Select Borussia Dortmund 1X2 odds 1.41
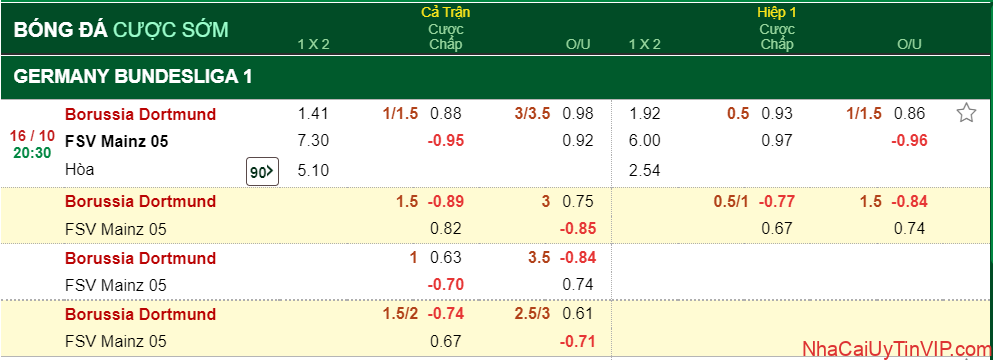Viewport: 993px width, 360px height. point(313,114)
